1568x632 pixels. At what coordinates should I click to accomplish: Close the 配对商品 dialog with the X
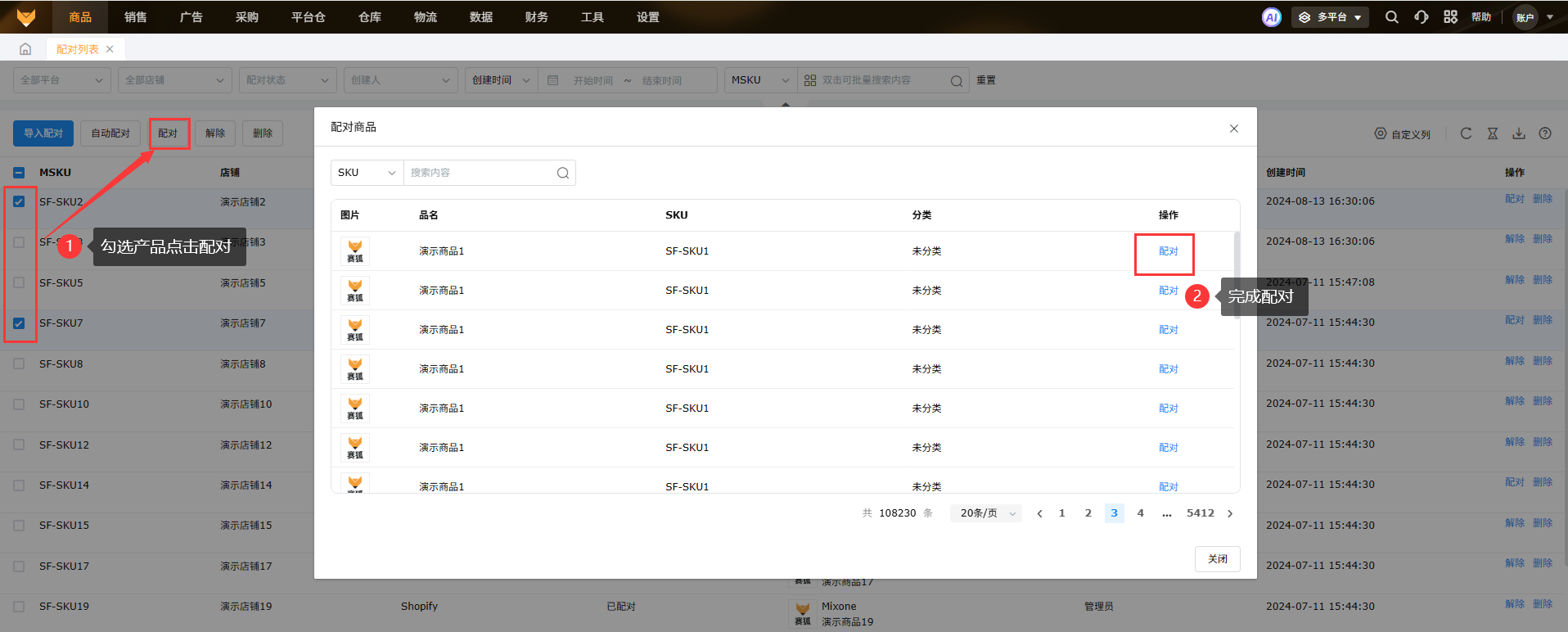pyautogui.click(x=1234, y=129)
